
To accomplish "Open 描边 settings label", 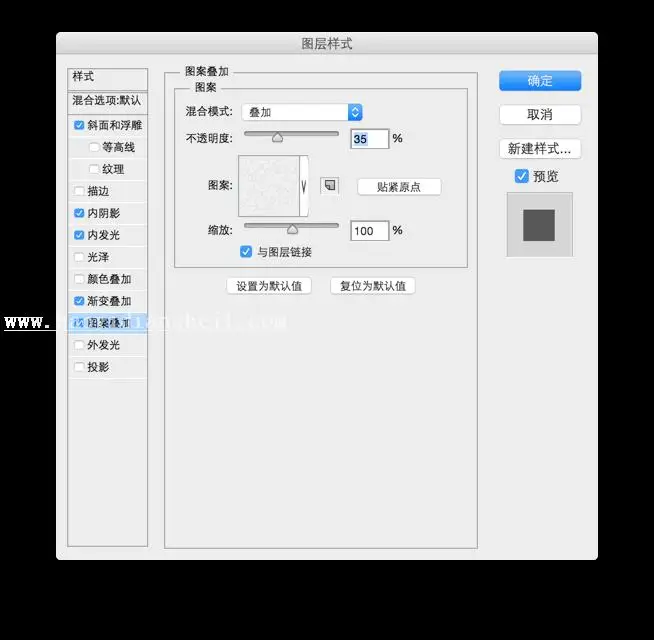I will point(98,191).
